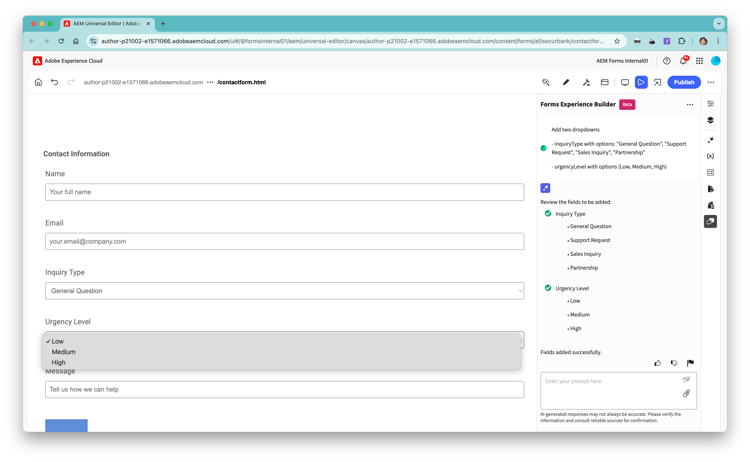Toggle the blue Preview play button
The image size is (750, 462).
point(641,82)
